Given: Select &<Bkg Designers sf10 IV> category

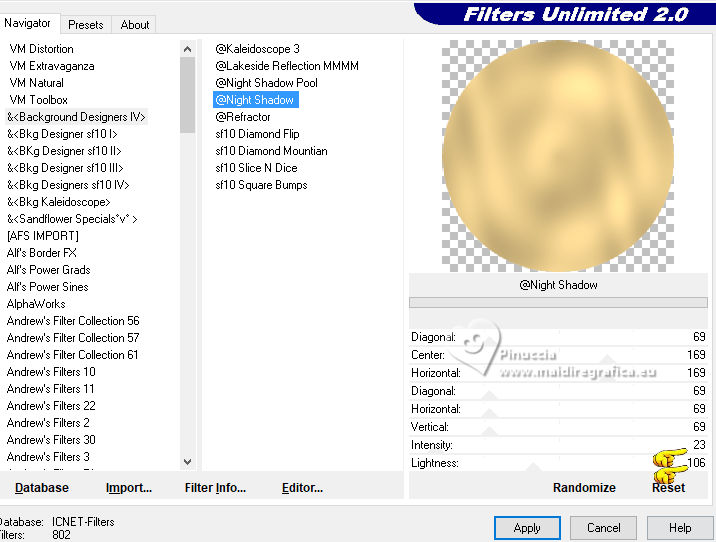Looking at the screenshot, I should point(68,184).
